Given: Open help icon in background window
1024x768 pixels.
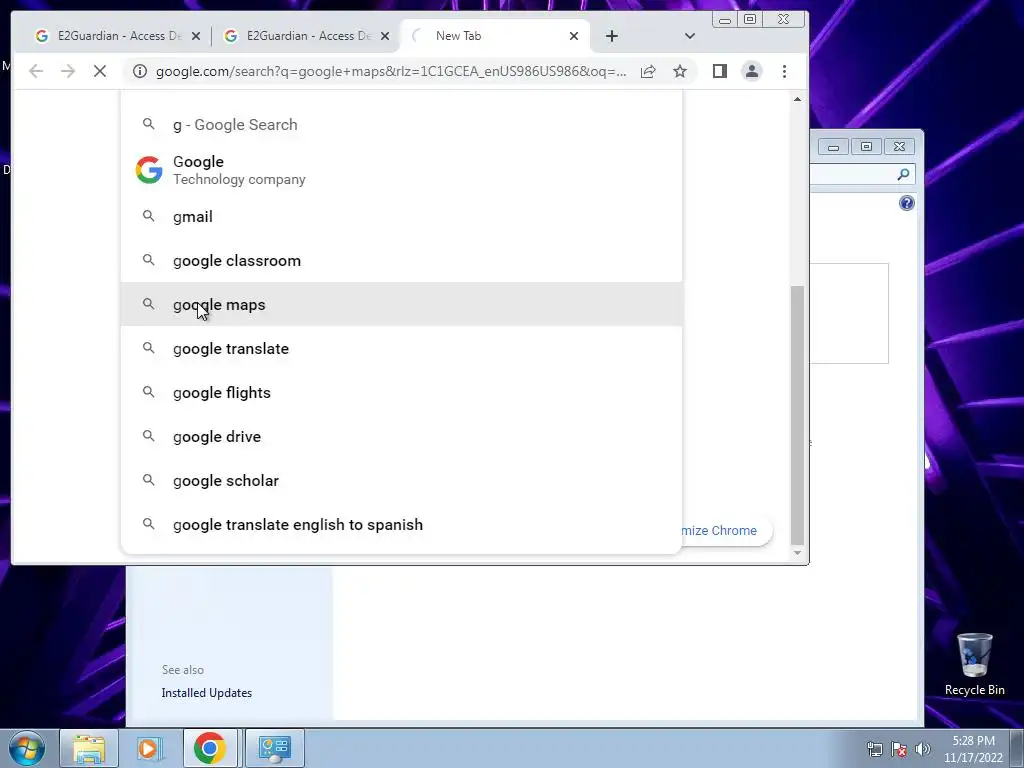Looking at the screenshot, I should (x=906, y=203).
